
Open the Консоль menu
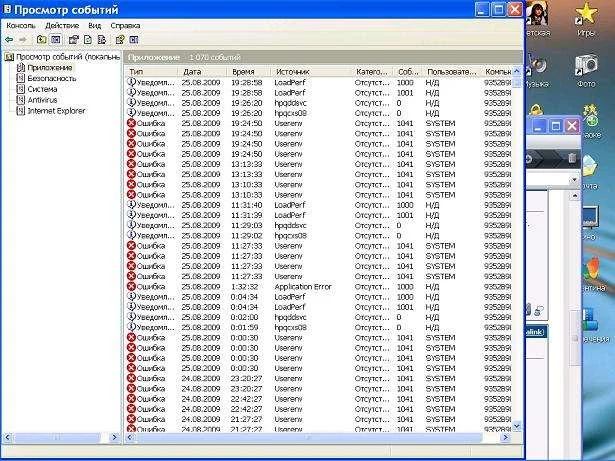click(21, 26)
